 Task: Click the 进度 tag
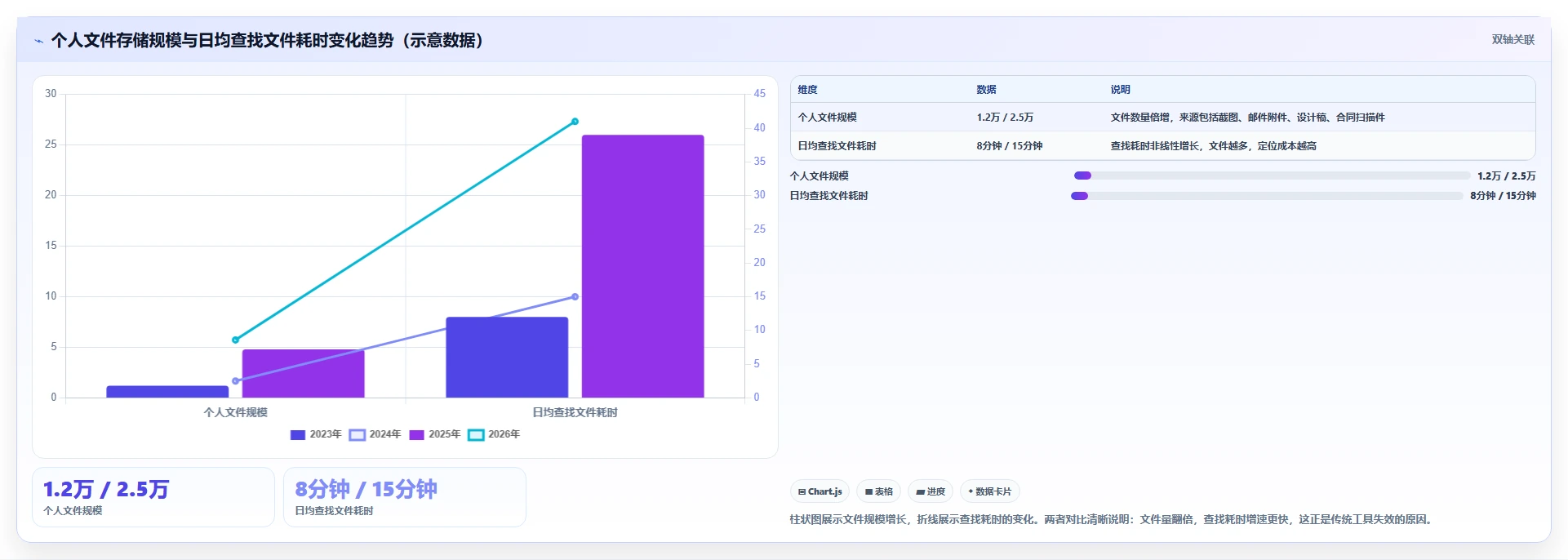pyautogui.click(x=931, y=491)
